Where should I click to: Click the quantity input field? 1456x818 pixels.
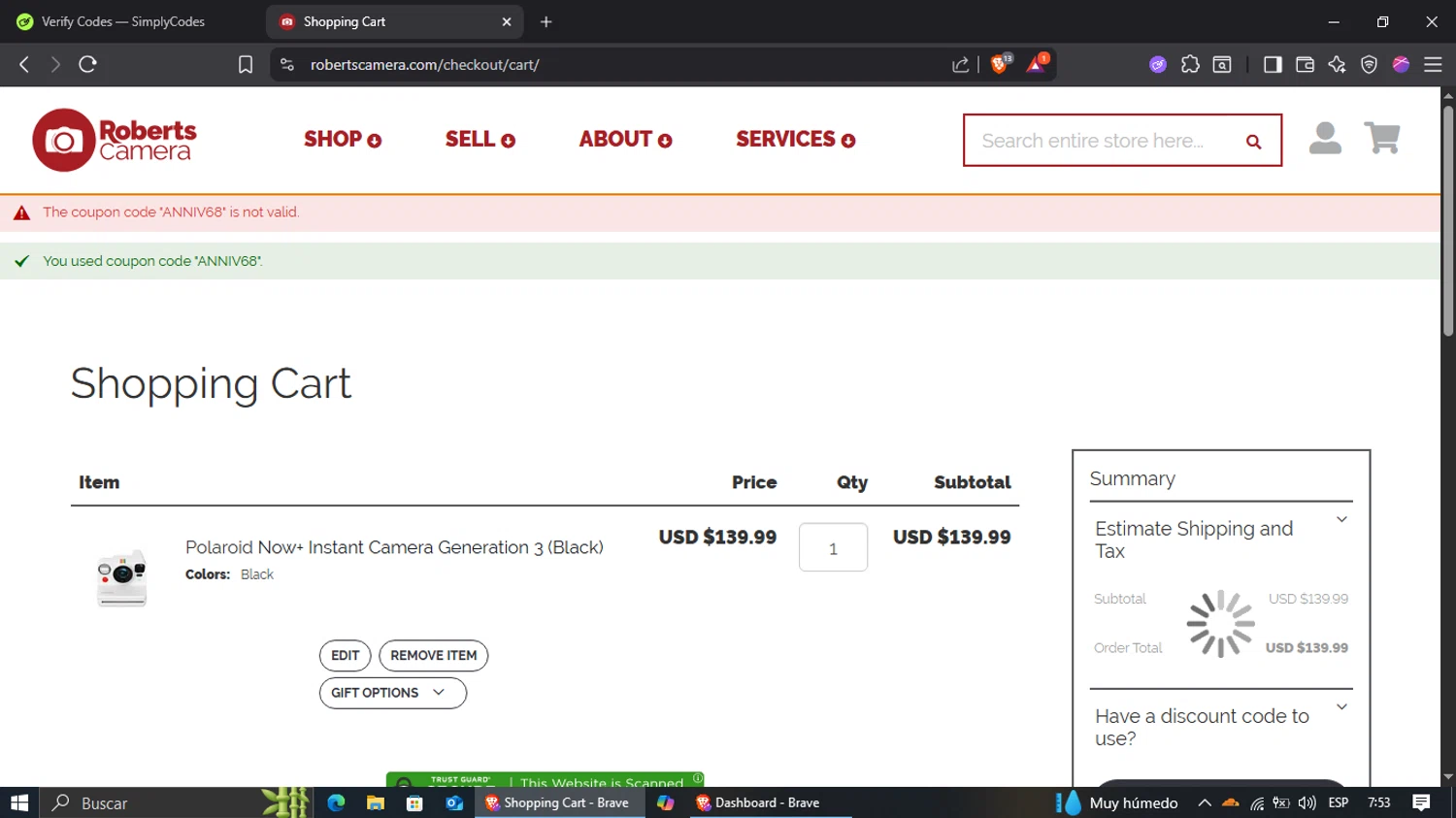tap(833, 547)
